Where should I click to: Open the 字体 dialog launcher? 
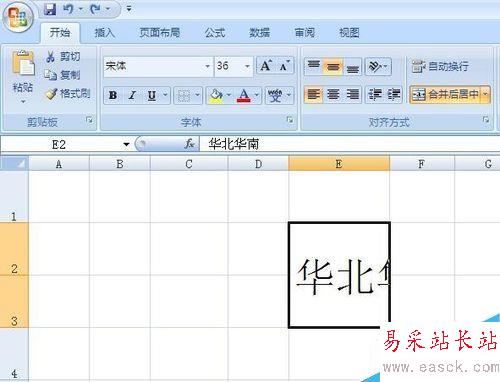290,119
